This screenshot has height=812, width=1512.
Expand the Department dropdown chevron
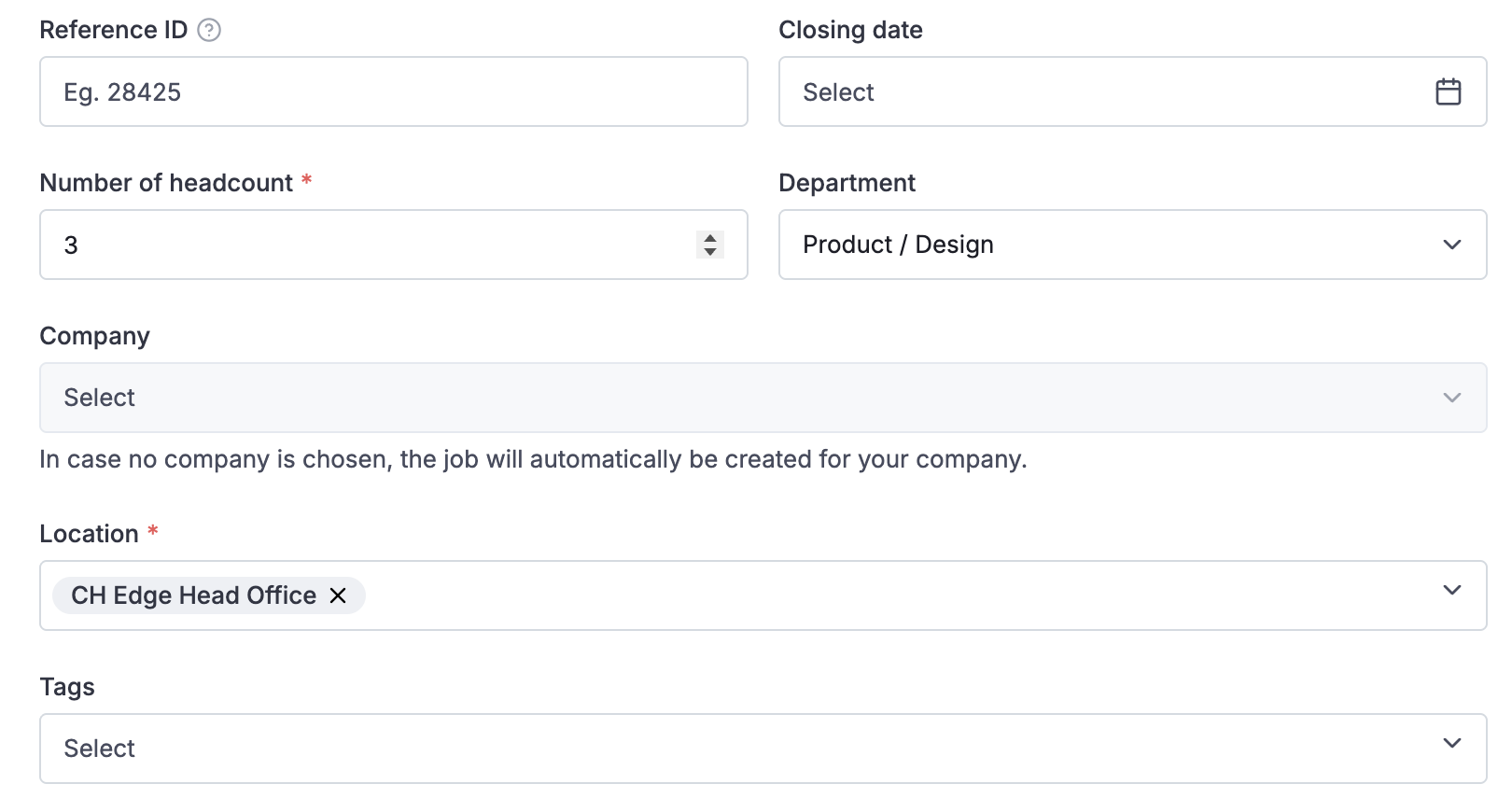point(1451,245)
